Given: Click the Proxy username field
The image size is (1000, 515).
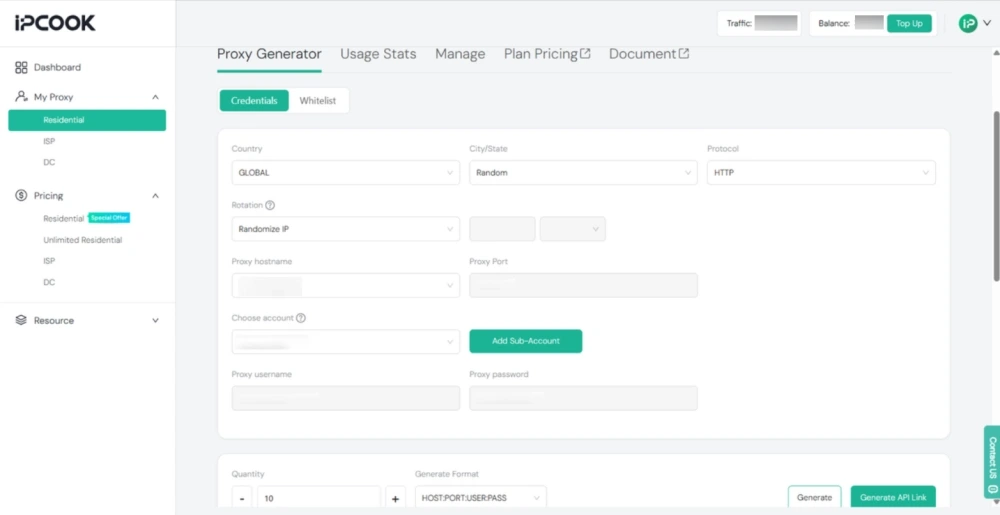Looking at the screenshot, I should pos(346,398).
